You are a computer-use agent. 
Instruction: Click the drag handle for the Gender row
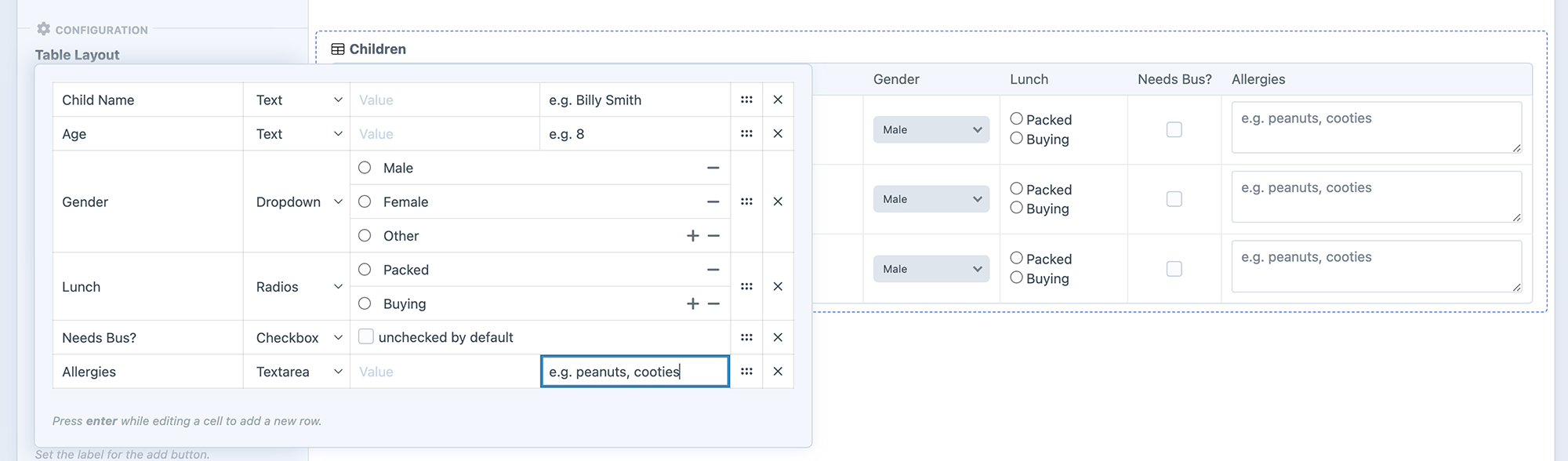tap(746, 201)
